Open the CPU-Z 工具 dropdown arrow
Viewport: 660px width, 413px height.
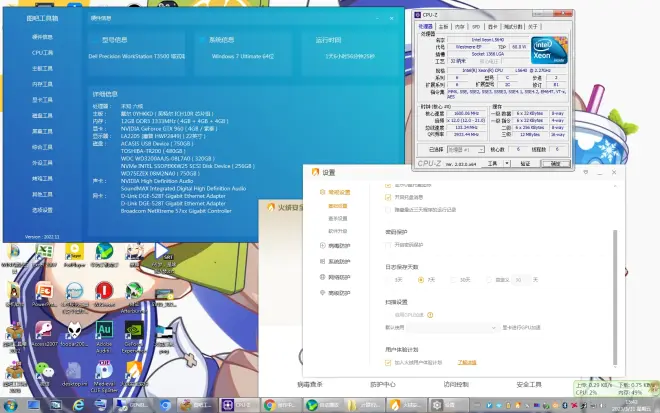click(506, 162)
